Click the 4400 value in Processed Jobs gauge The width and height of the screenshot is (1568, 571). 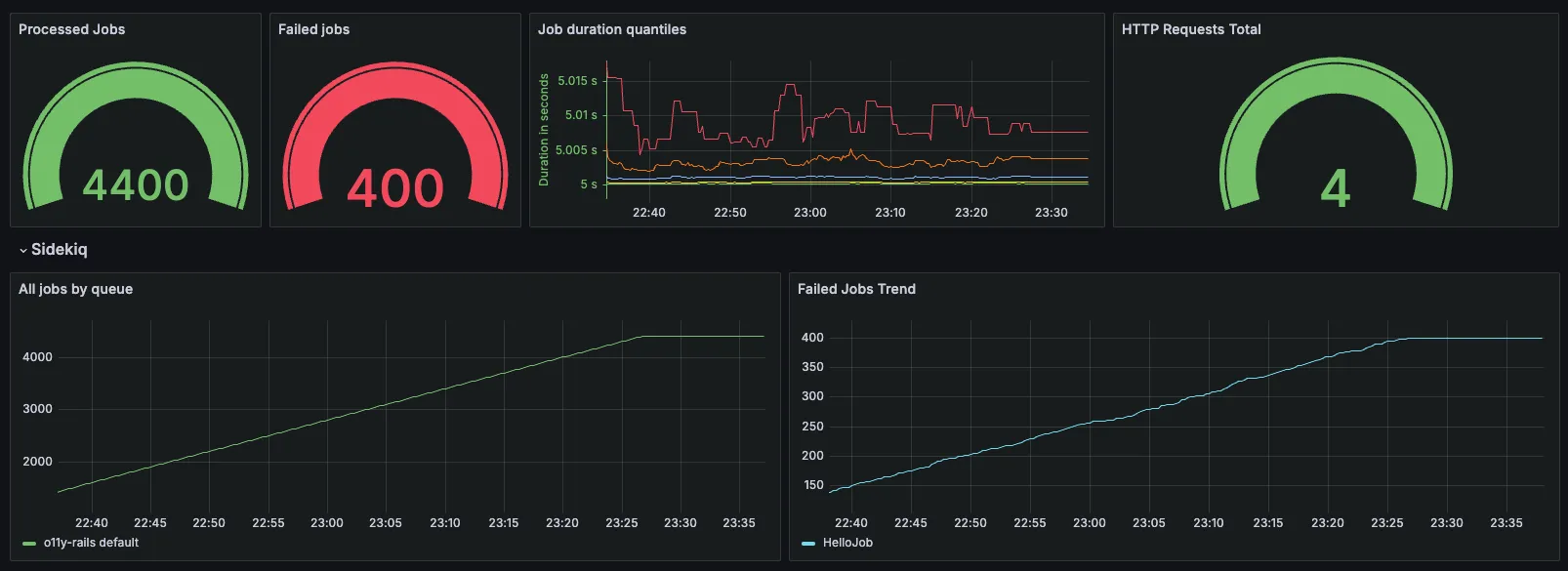click(x=136, y=185)
